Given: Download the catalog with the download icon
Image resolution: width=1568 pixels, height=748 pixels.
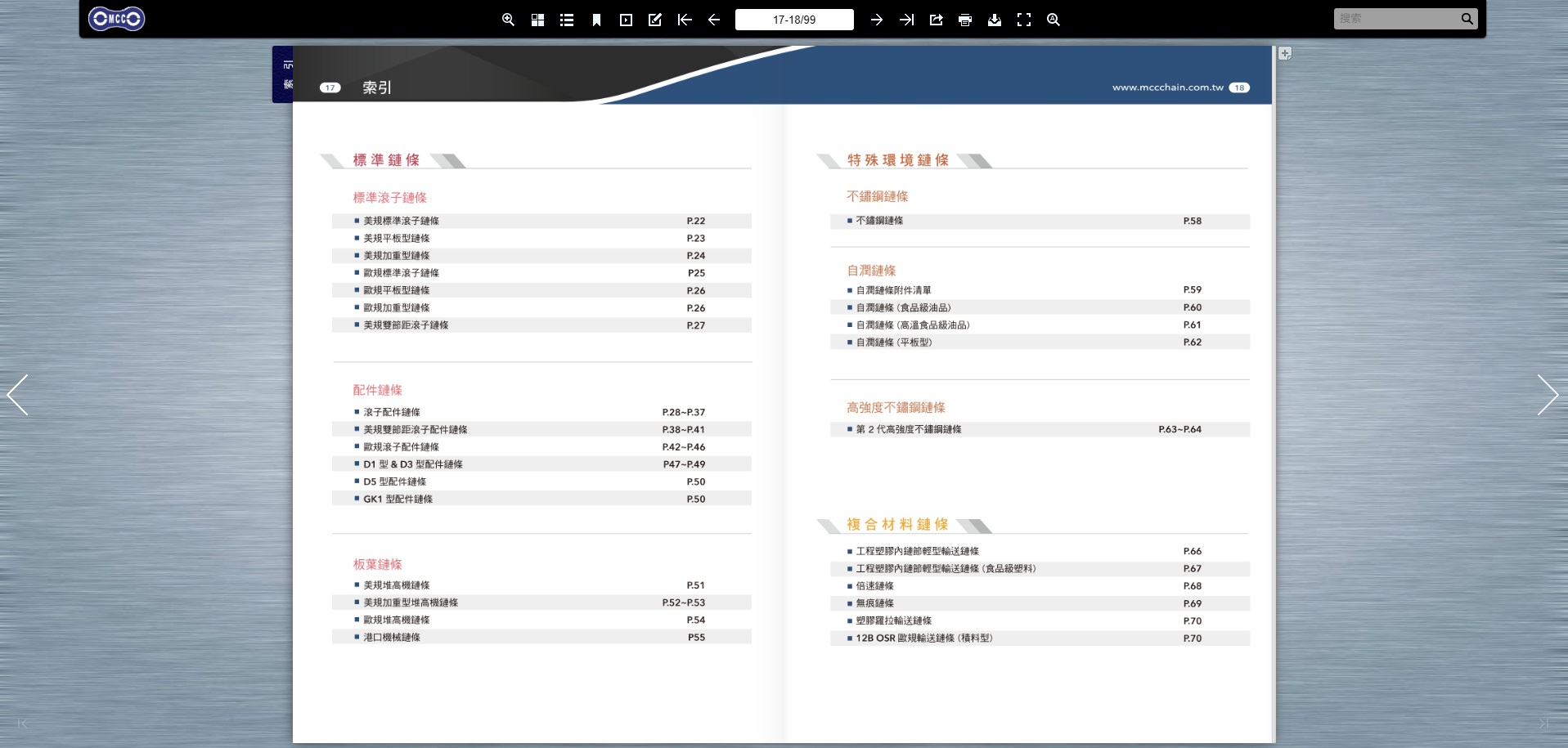Looking at the screenshot, I should [995, 20].
